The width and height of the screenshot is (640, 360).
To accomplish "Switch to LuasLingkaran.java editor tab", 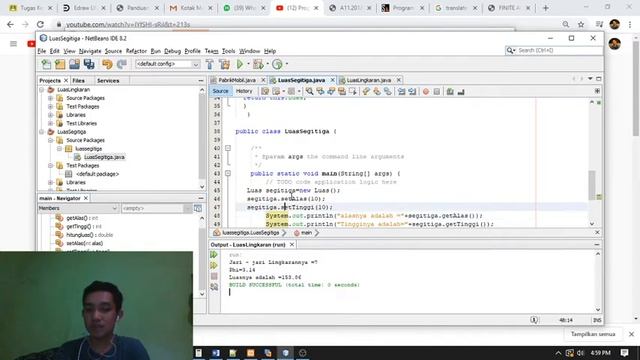I will pyautogui.click(x=369, y=80).
